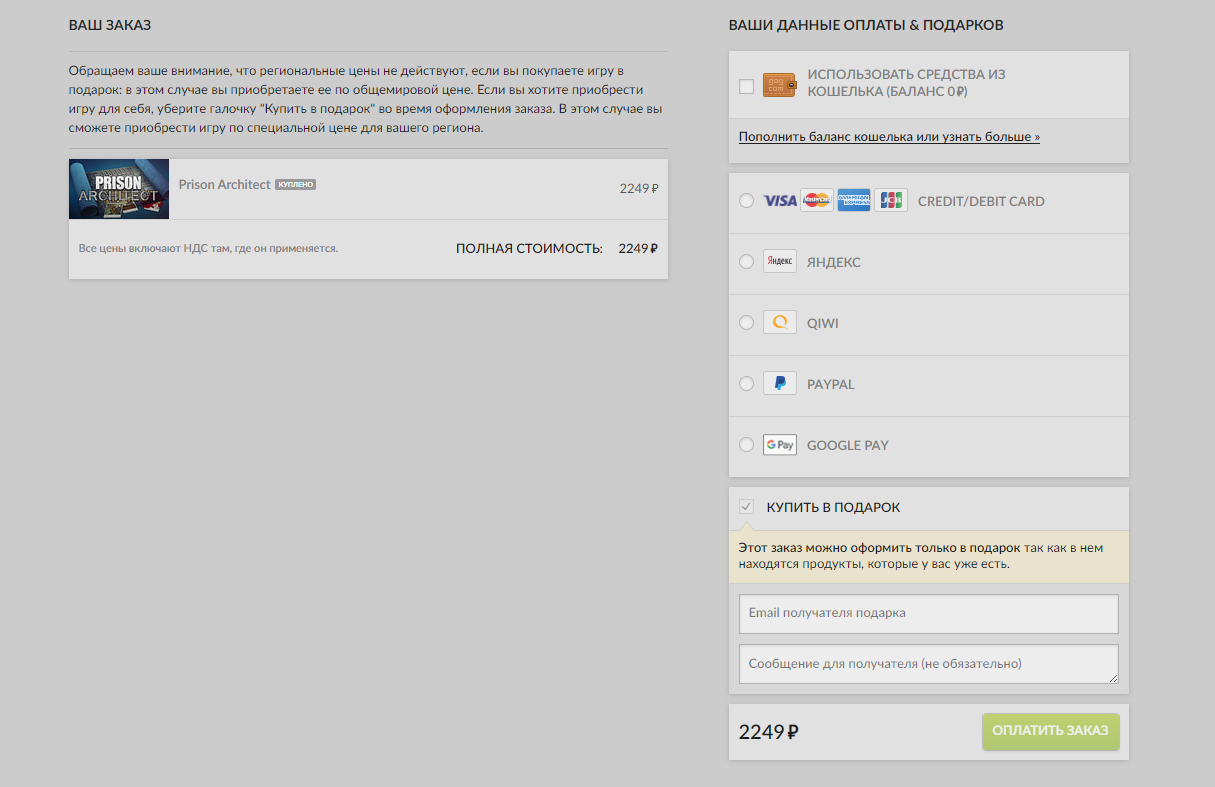Viewport: 1215px width, 787px height.
Task: Click the ВАШ ЗАКАЗ heading
Action: tap(110, 25)
